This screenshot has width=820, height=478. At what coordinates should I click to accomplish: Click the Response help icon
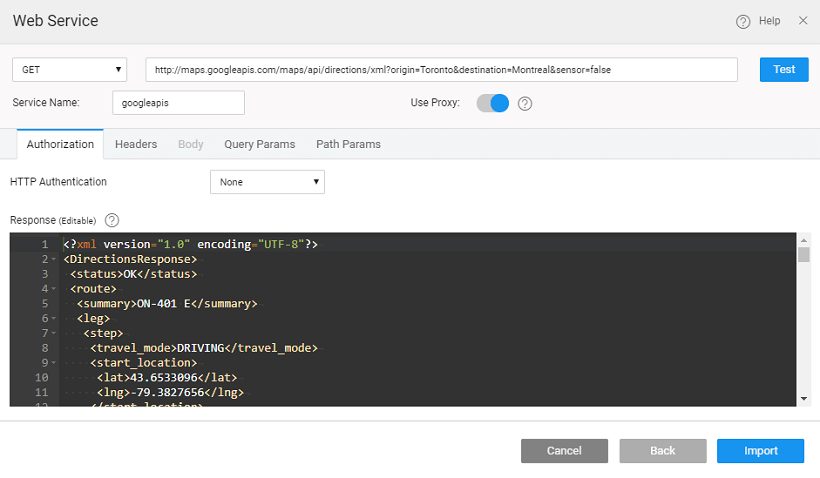click(112, 220)
